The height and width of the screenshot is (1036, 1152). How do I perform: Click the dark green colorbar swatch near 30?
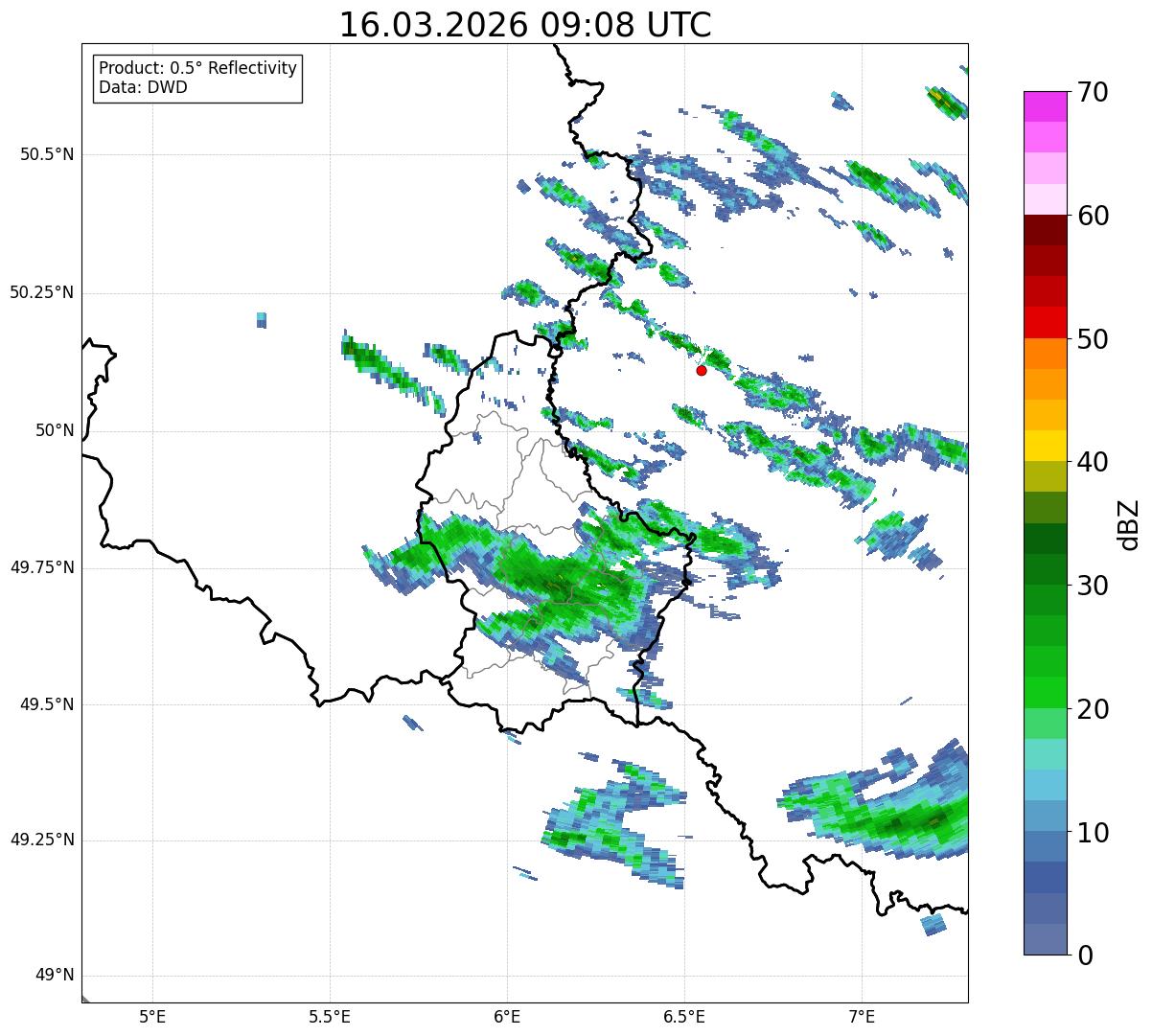coord(1045,570)
